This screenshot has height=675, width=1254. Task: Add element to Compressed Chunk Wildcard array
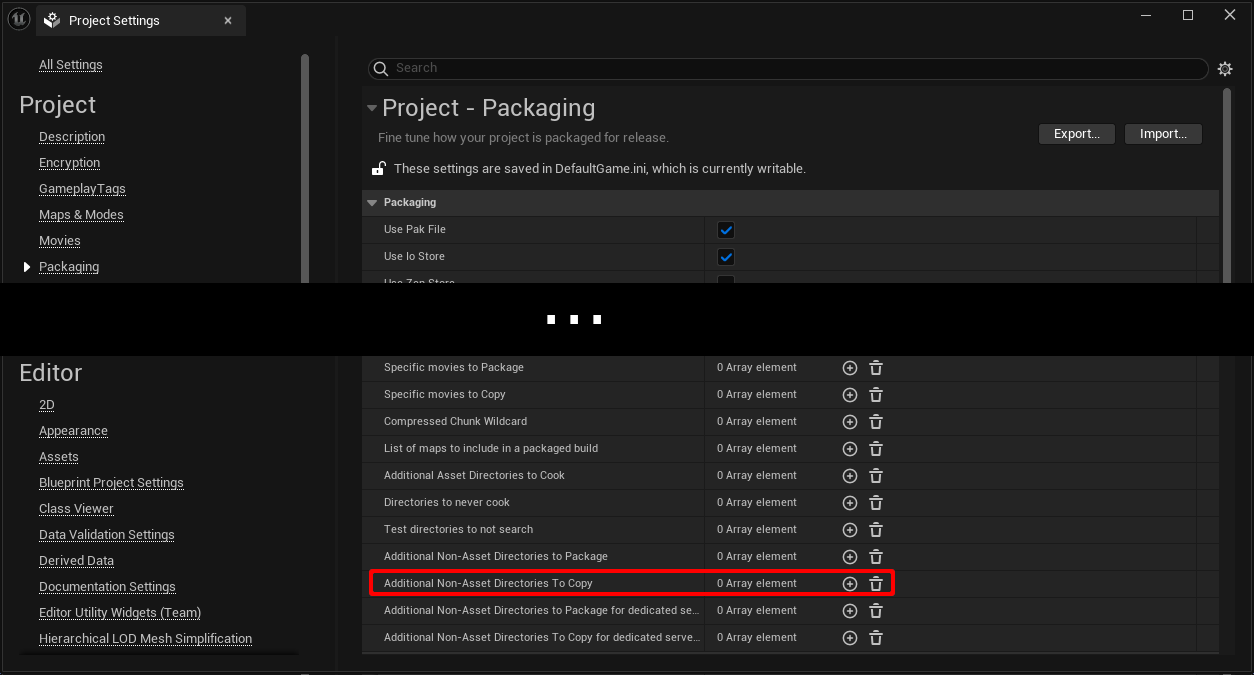click(850, 422)
